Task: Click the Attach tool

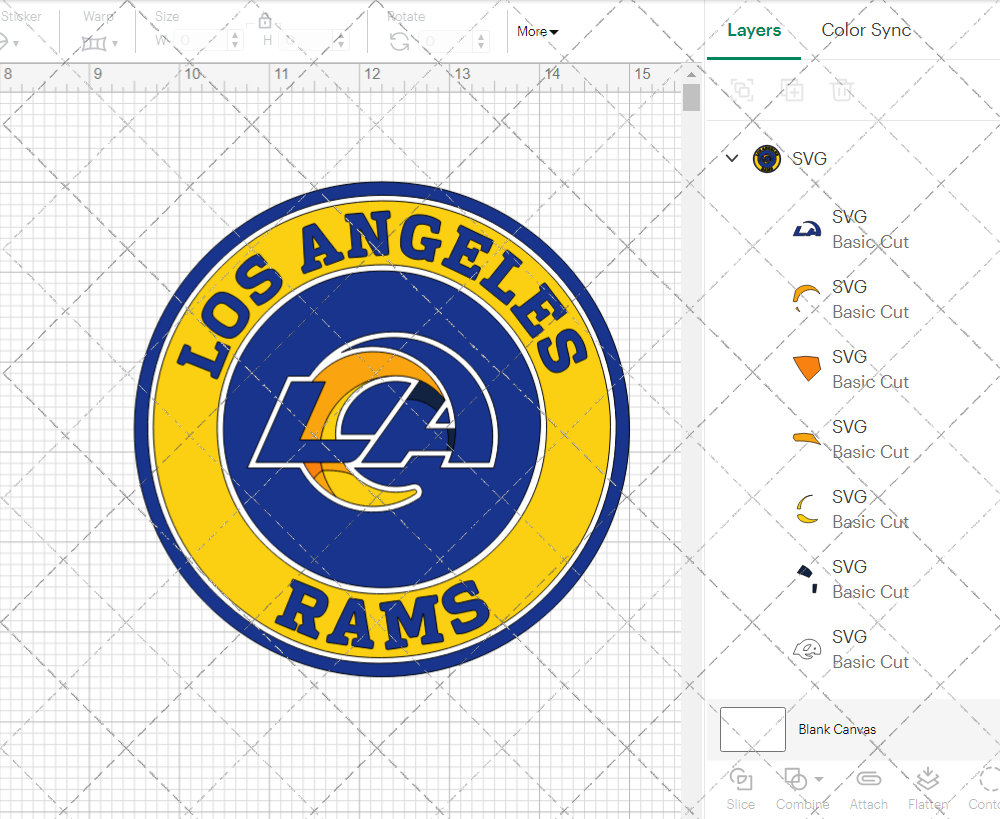Action: 869,790
